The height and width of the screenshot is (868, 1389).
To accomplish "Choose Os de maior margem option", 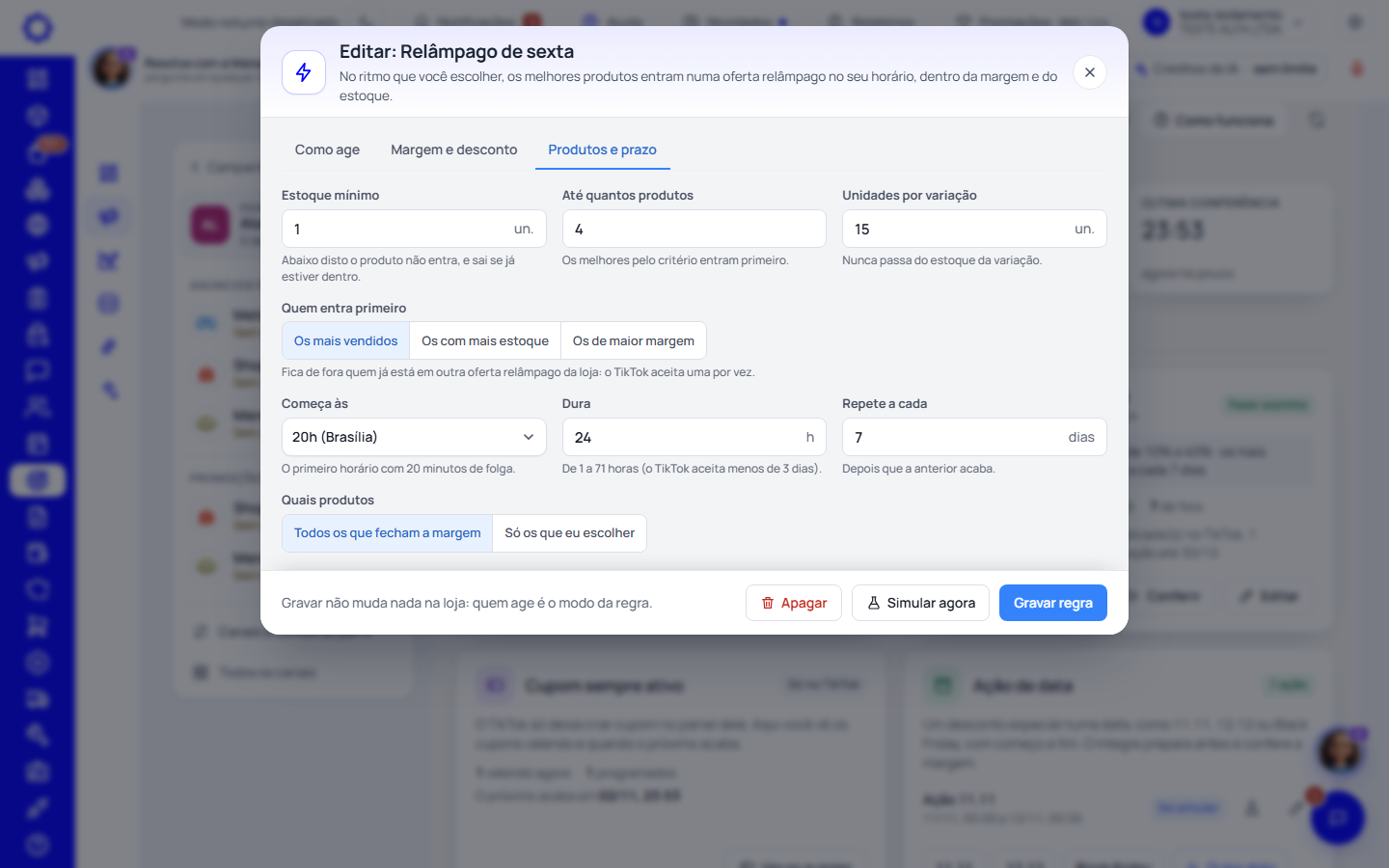I will (634, 340).
